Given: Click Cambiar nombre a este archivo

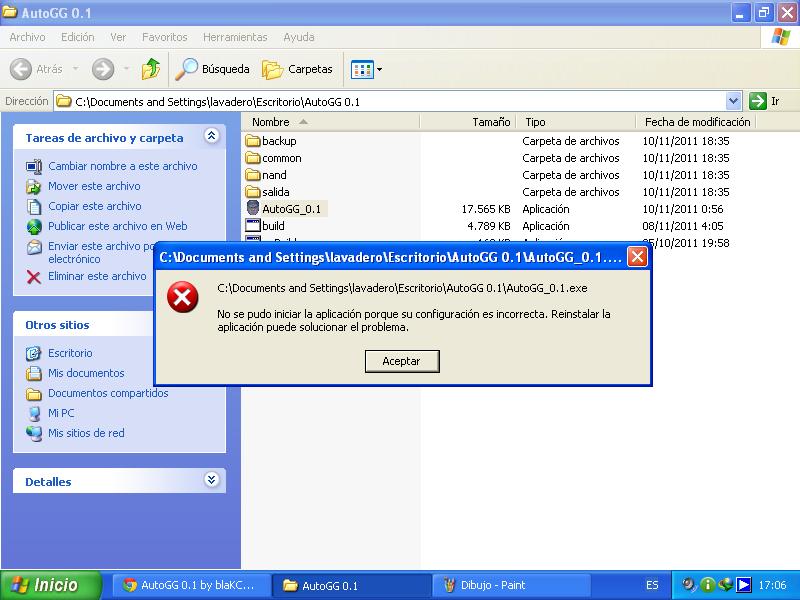Looking at the screenshot, I should [x=122, y=166].
